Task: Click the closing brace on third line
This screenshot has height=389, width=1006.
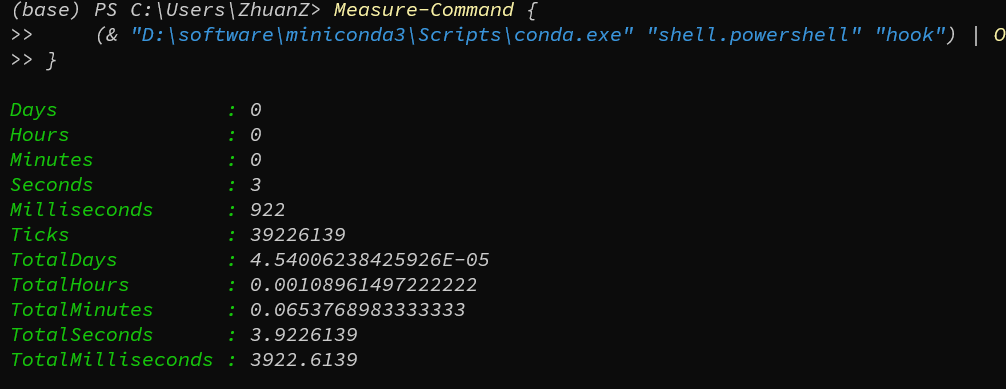Action: (x=51, y=60)
